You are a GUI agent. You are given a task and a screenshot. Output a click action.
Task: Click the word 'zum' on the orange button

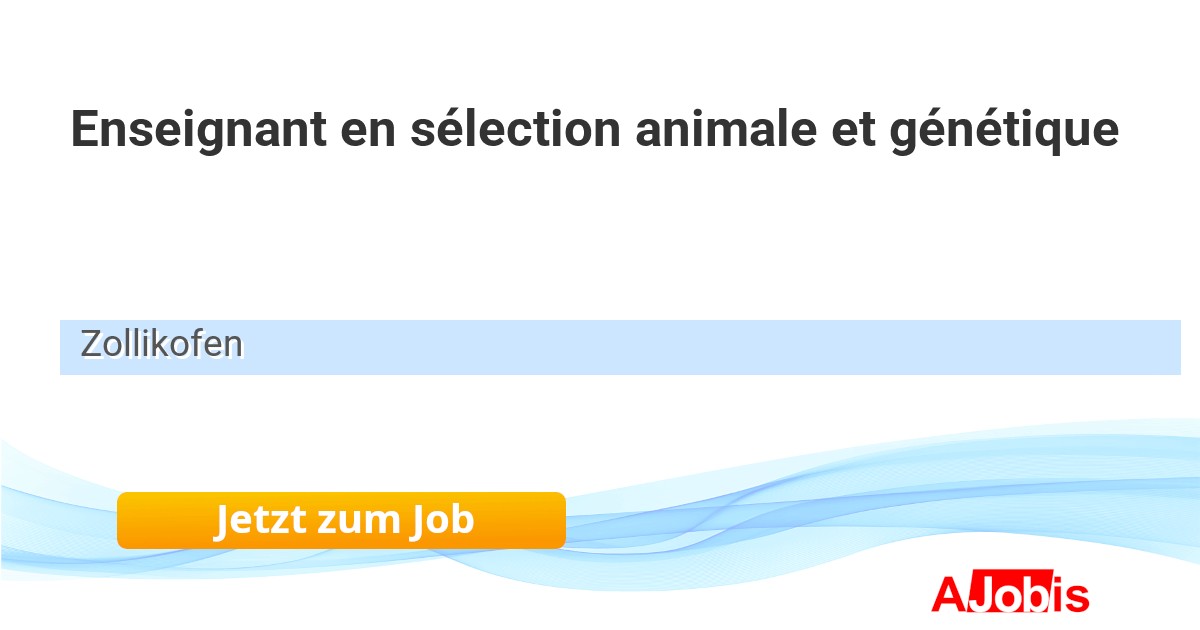[x=357, y=520]
